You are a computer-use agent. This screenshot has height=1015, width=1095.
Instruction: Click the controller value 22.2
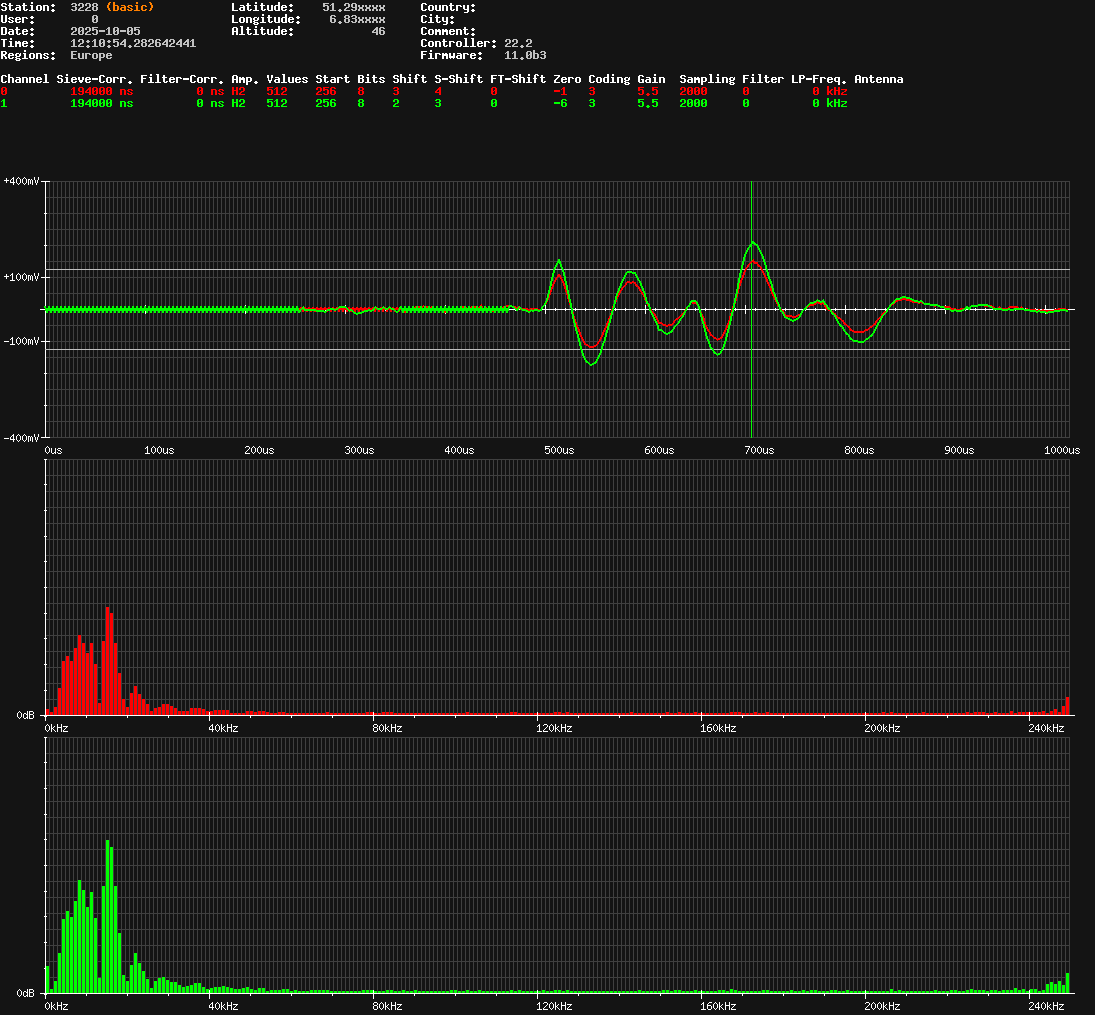pyautogui.click(x=518, y=43)
